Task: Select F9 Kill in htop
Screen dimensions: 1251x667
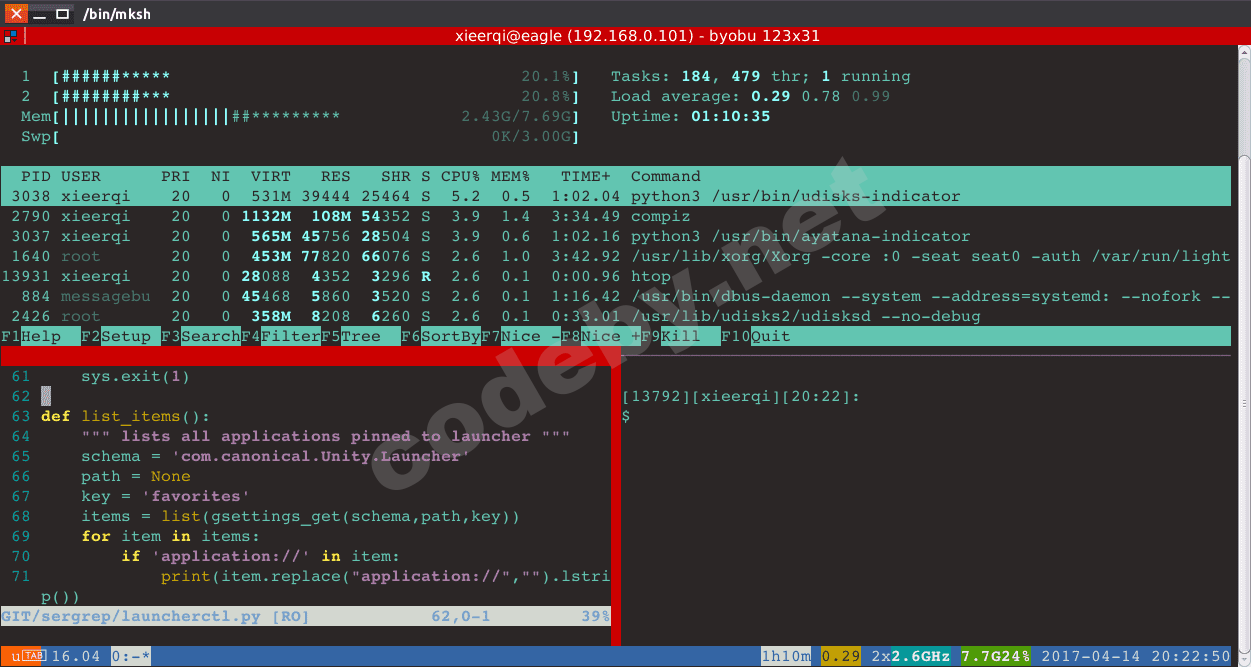Action: [680, 336]
